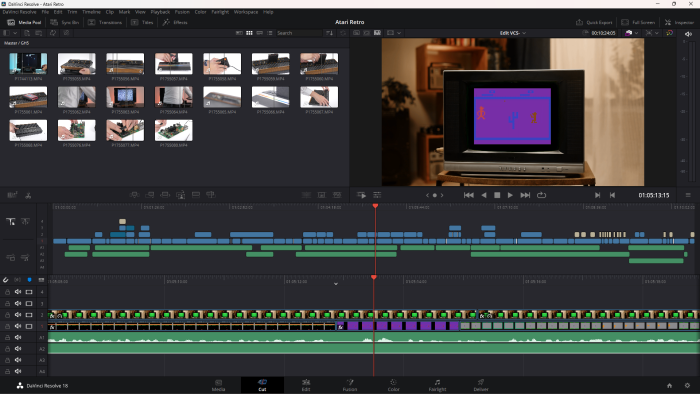The width and height of the screenshot is (700, 394).
Task: Click the Place on Top icon
Action: coord(196,195)
